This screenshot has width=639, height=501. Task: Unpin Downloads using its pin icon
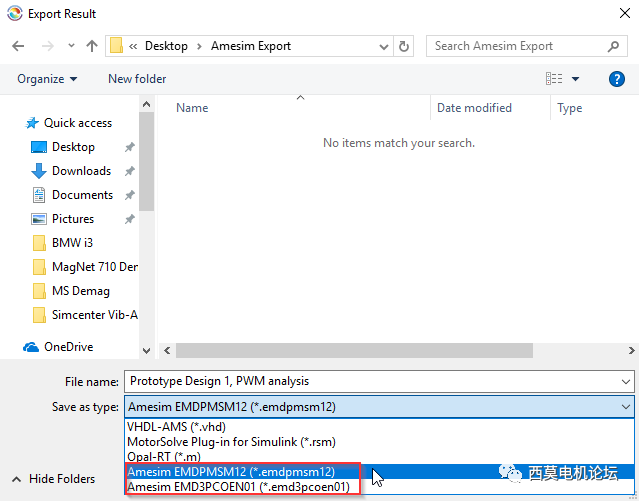coord(130,171)
